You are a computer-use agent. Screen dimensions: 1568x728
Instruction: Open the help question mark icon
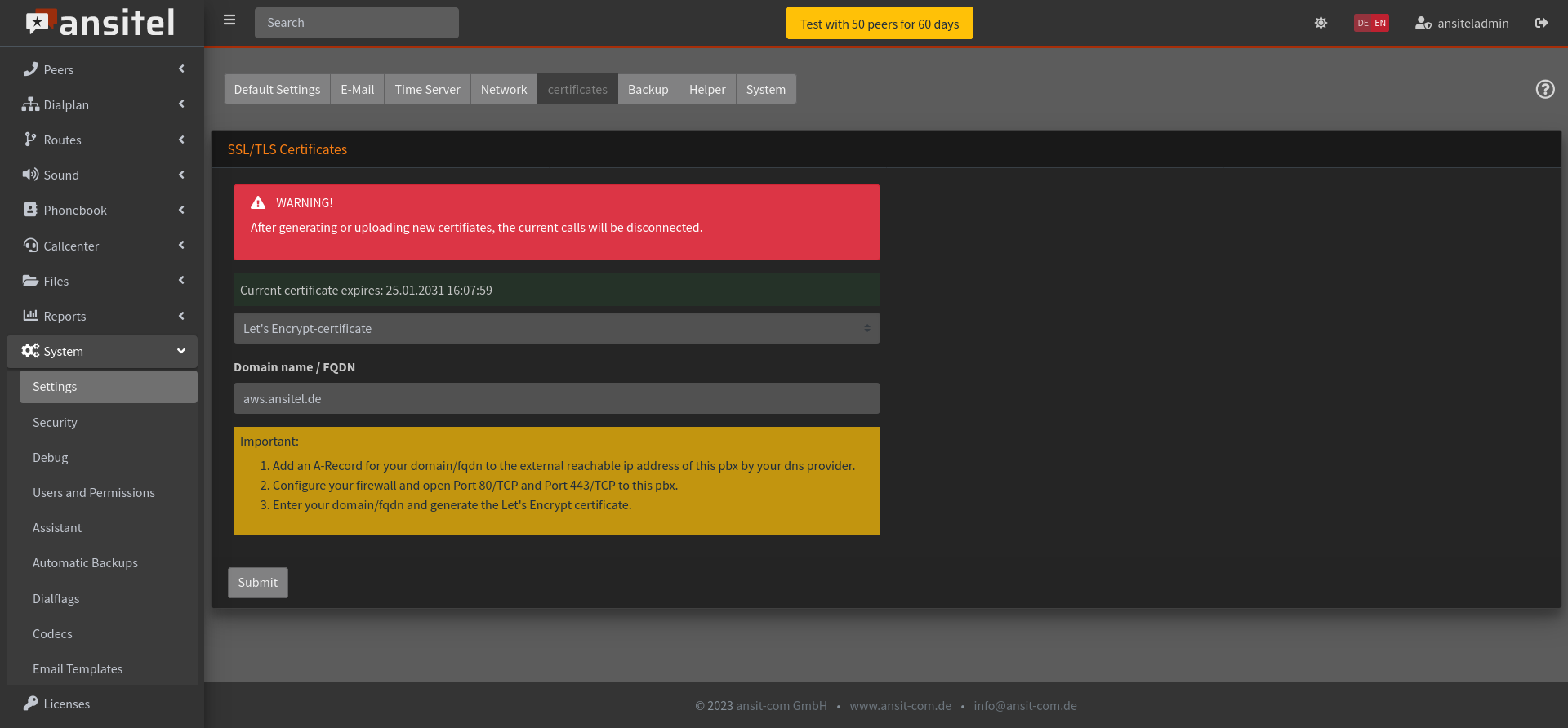(1544, 90)
